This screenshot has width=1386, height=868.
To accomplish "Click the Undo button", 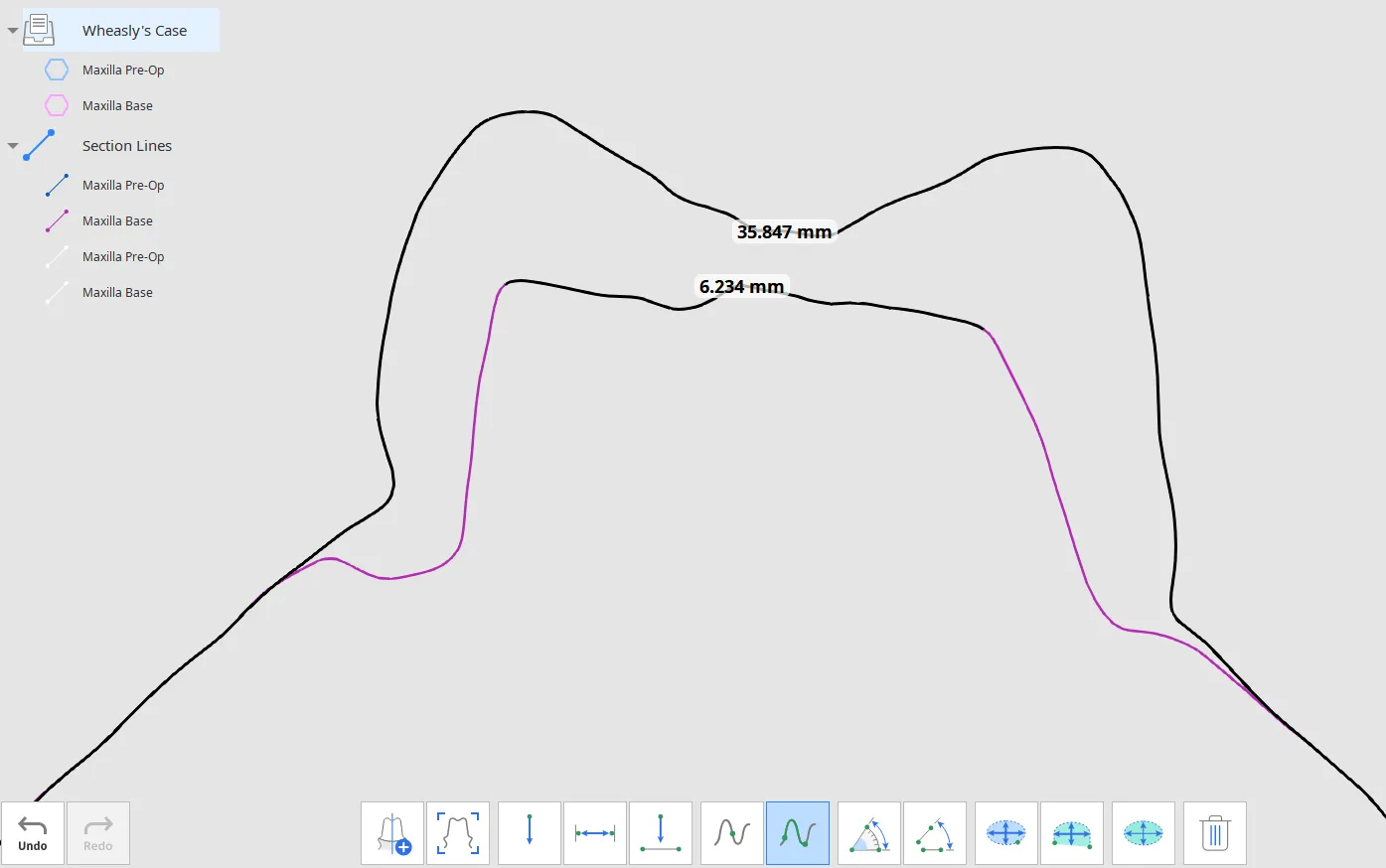I will pyautogui.click(x=33, y=833).
